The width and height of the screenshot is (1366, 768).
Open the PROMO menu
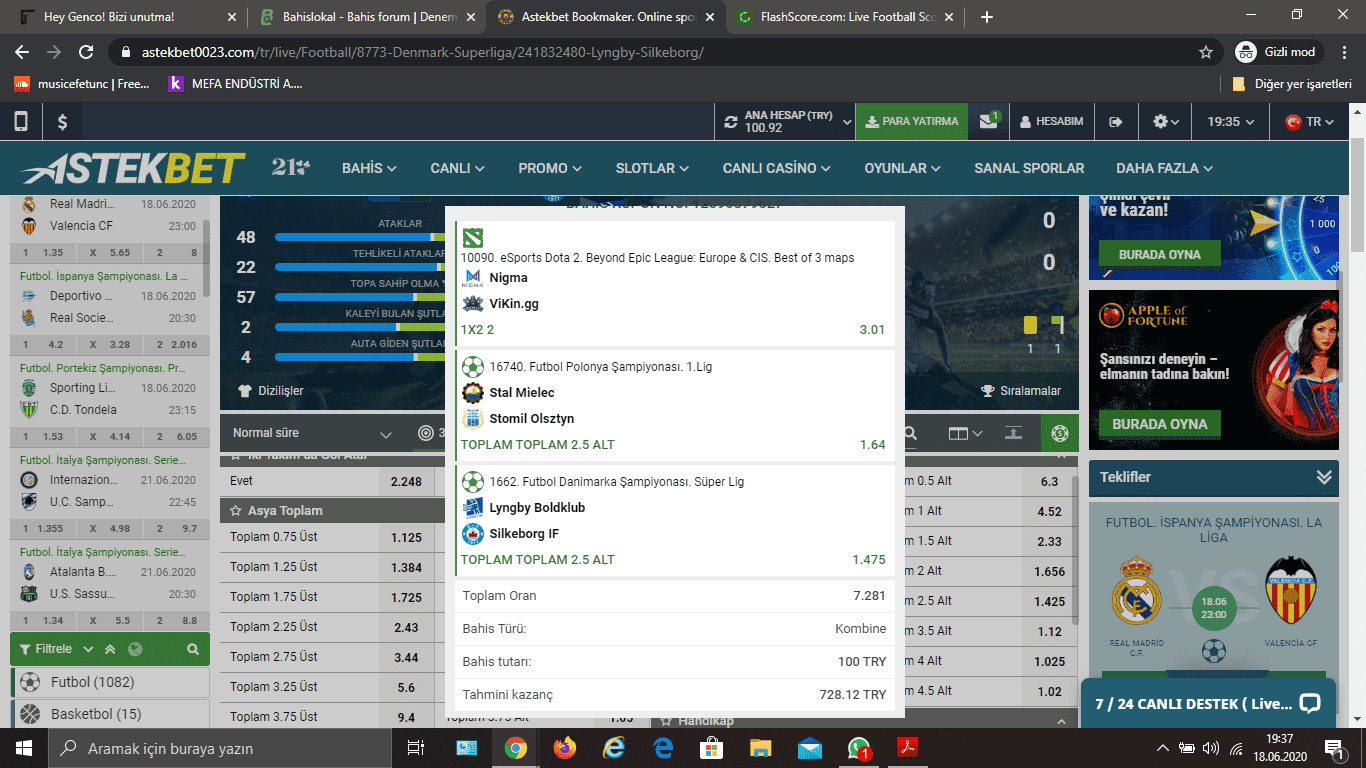[551, 168]
